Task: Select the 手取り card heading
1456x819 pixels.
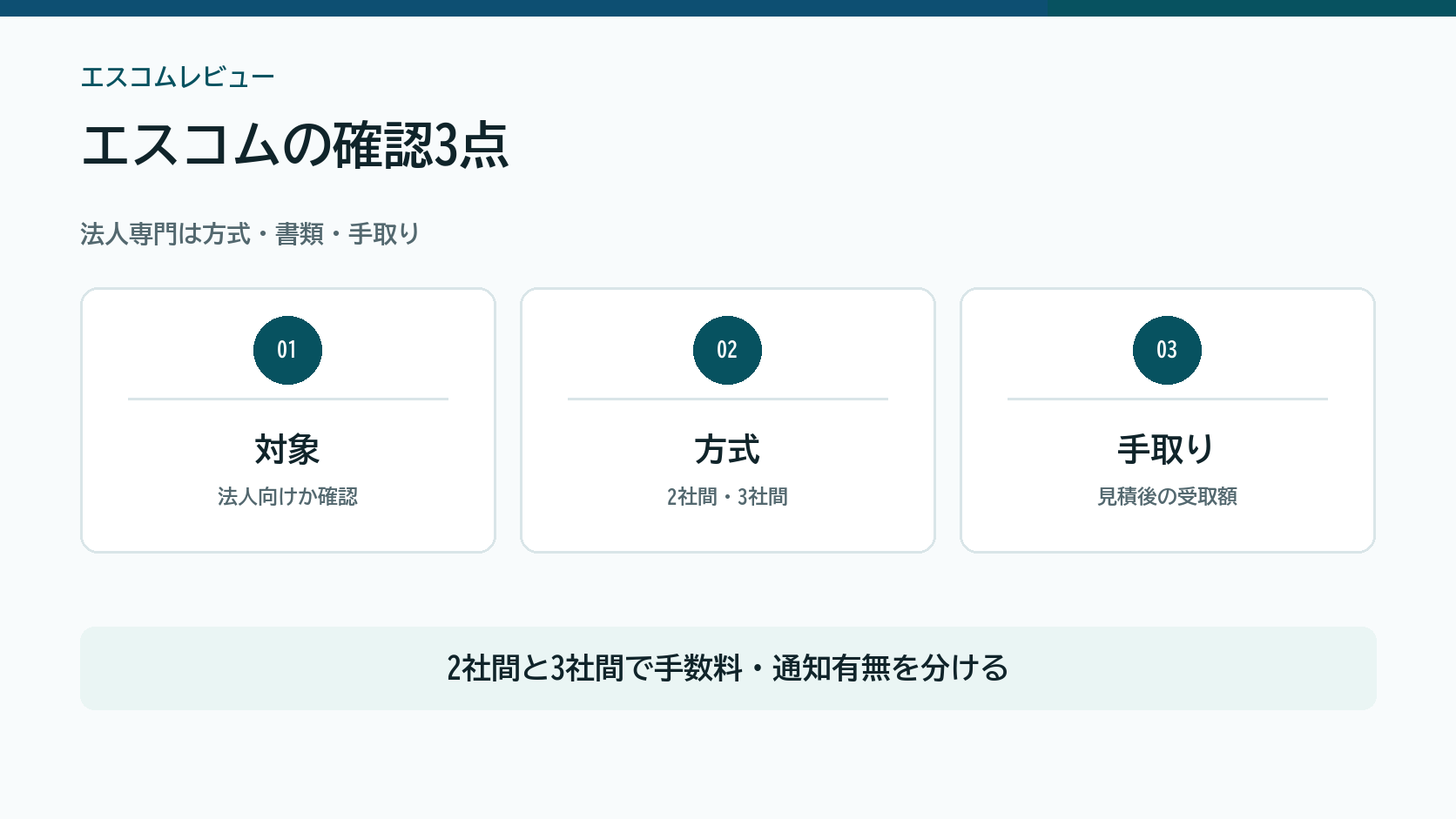Action: click(x=1167, y=450)
